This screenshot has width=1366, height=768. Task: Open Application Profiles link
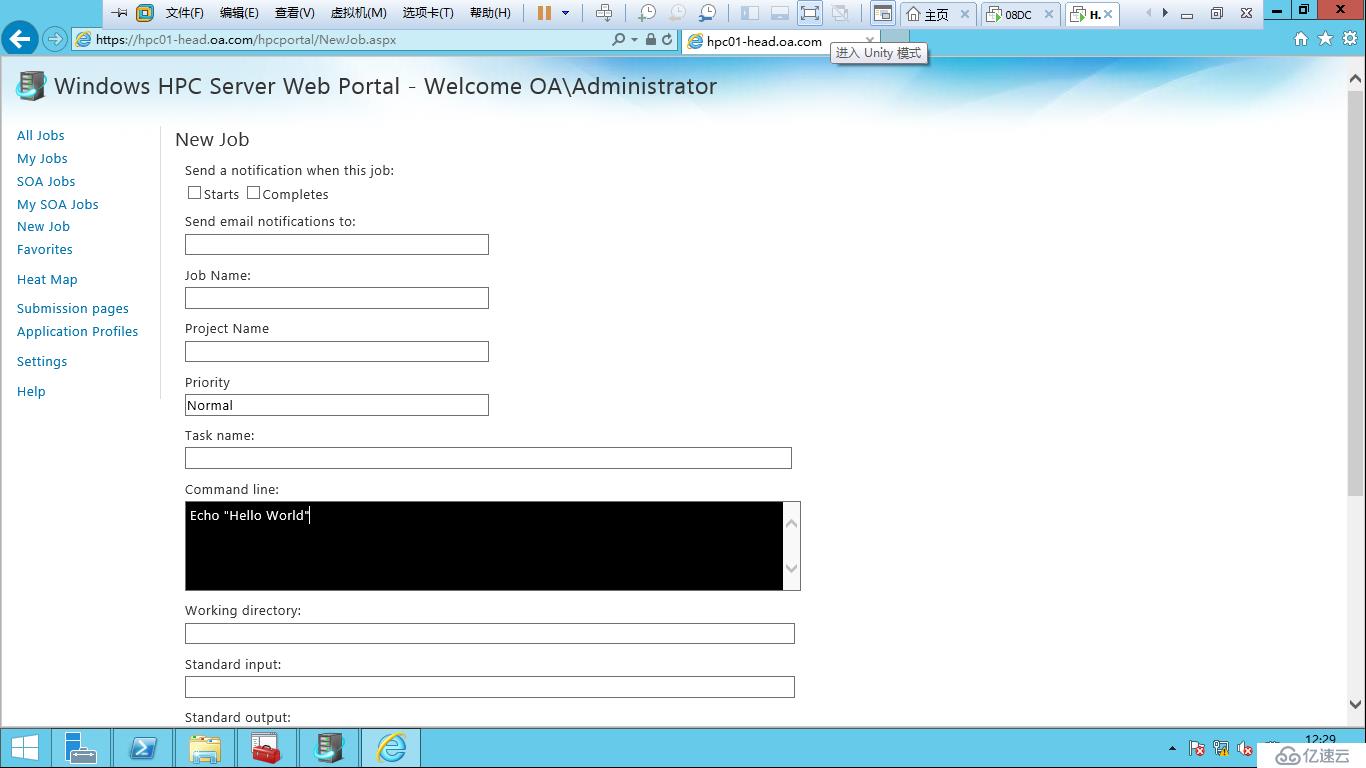point(78,331)
